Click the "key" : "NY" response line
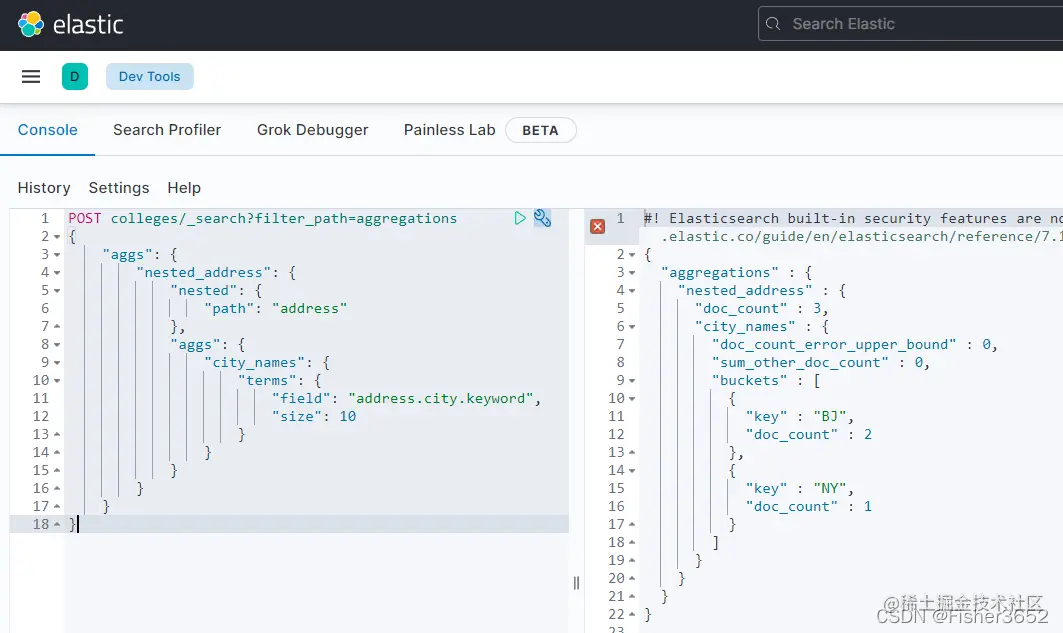 click(800, 488)
